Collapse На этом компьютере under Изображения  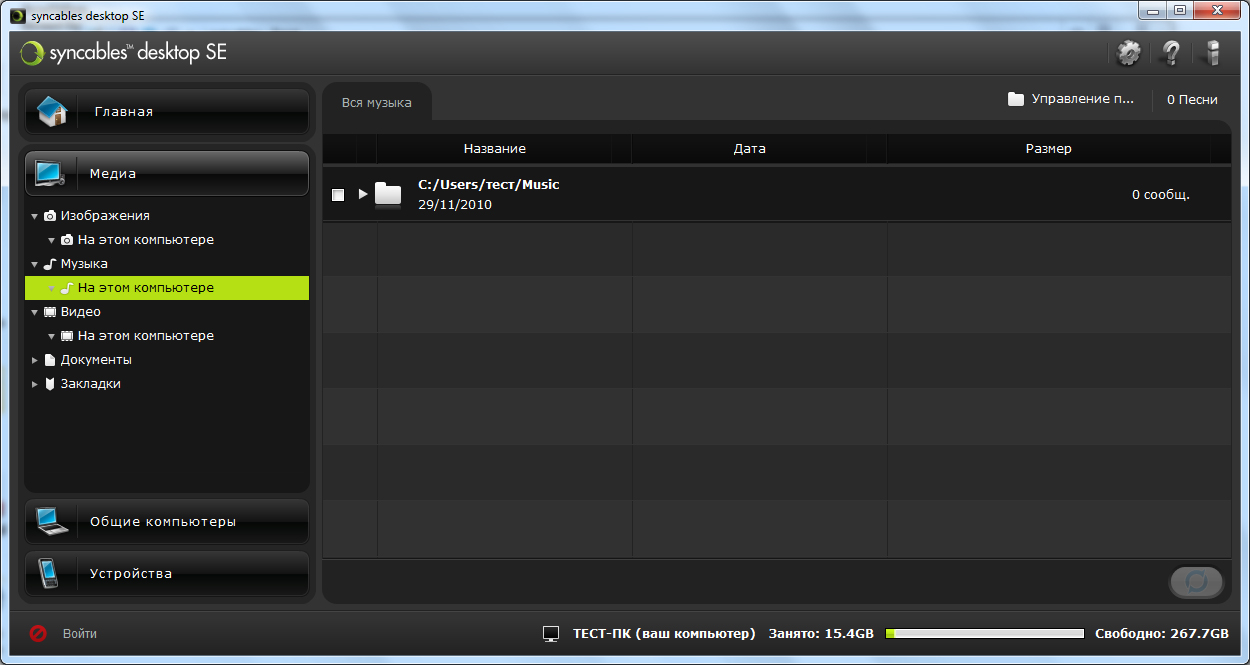[x=52, y=240]
